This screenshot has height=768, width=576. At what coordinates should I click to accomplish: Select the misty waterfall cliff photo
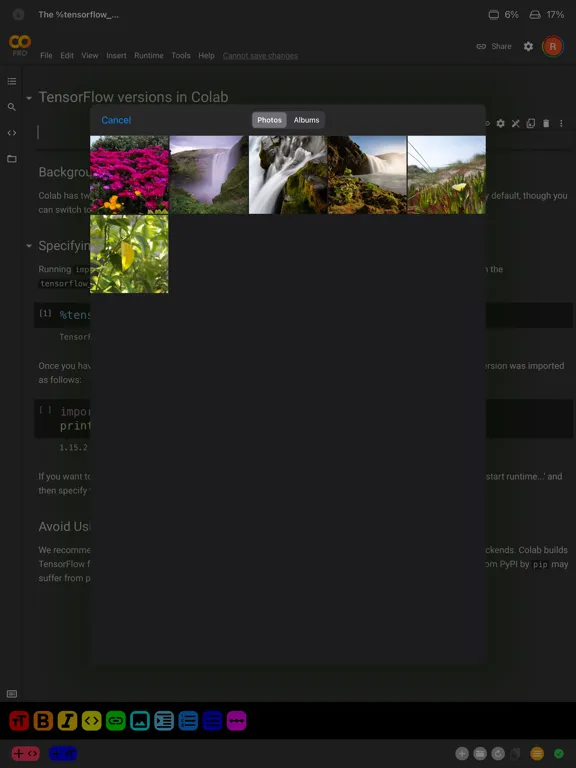209,175
